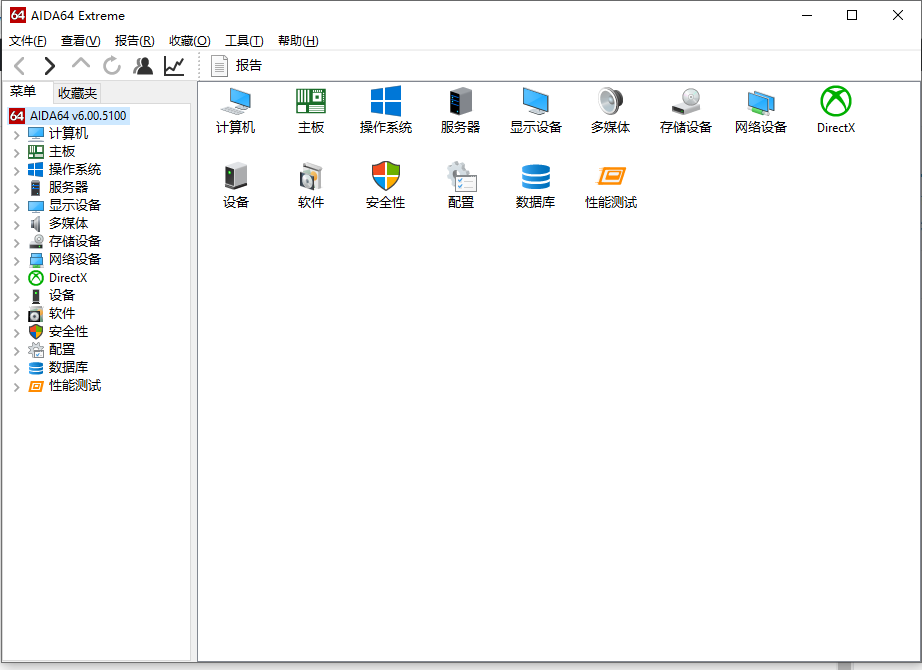The width and height of the screenshot is (922, 670).
Task: Open the 设备 device icon in main pane
Action: pos(236,185)
